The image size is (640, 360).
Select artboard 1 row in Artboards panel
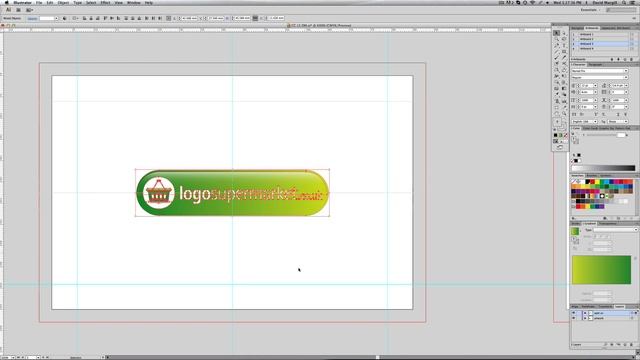(602, 34)
